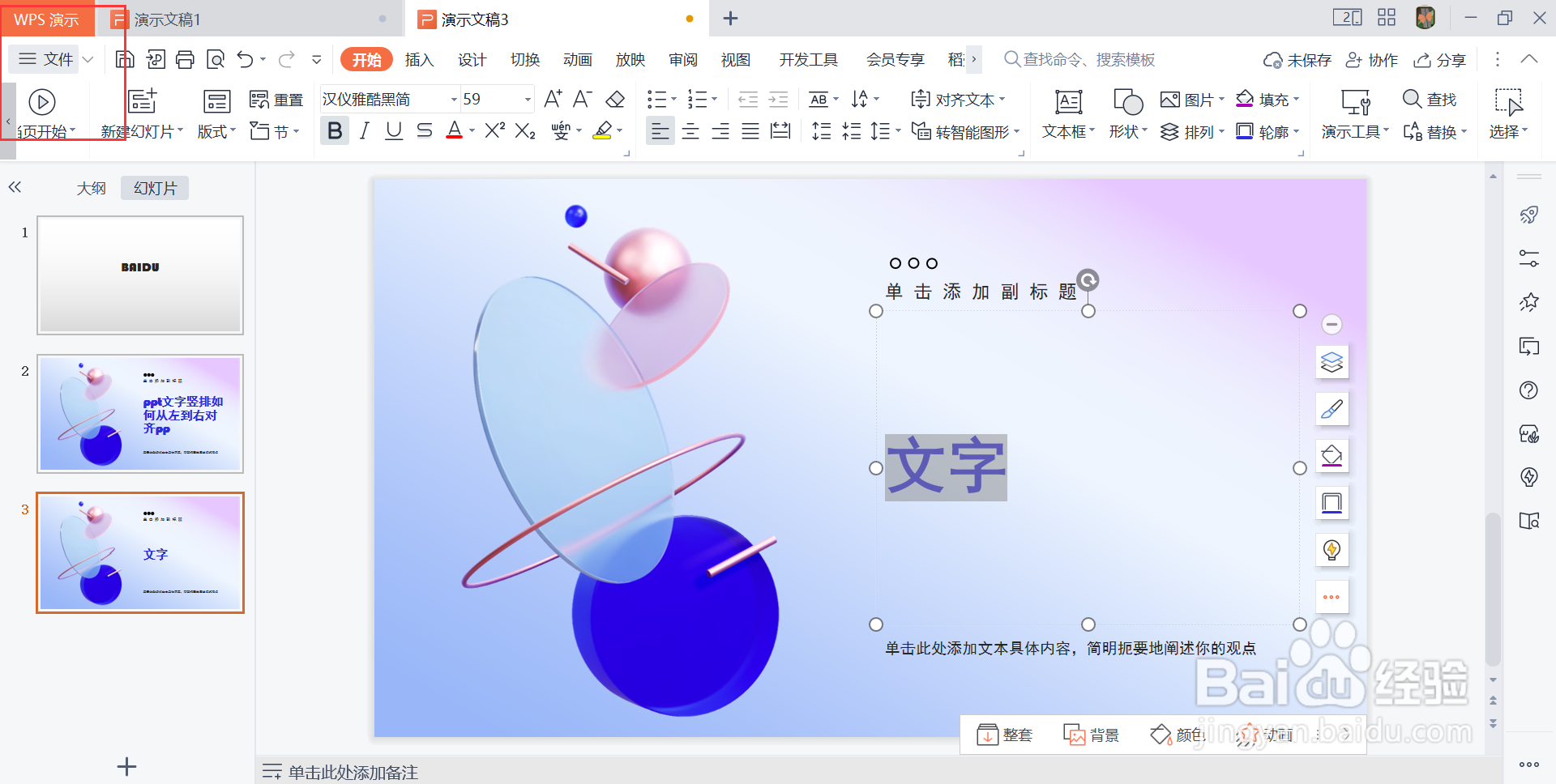Toggle right text alignment

coord(720,130)
